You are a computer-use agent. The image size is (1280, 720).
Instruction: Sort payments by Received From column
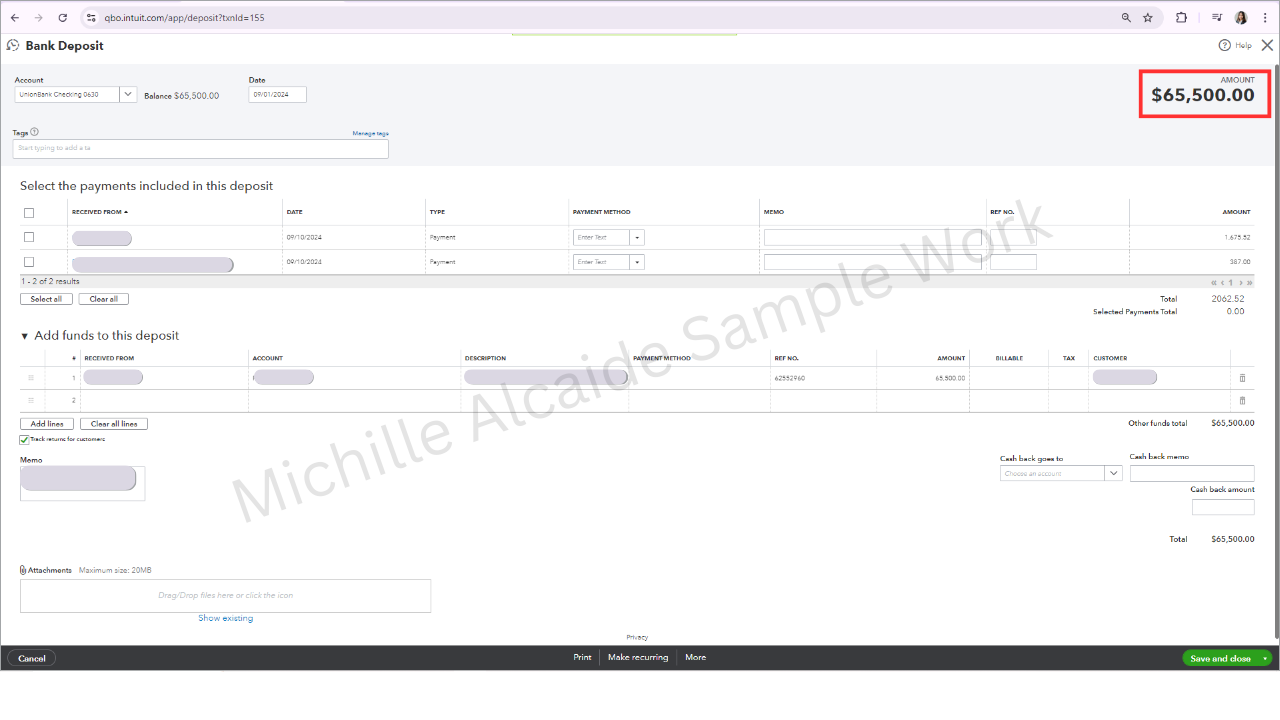coord(100,212)
